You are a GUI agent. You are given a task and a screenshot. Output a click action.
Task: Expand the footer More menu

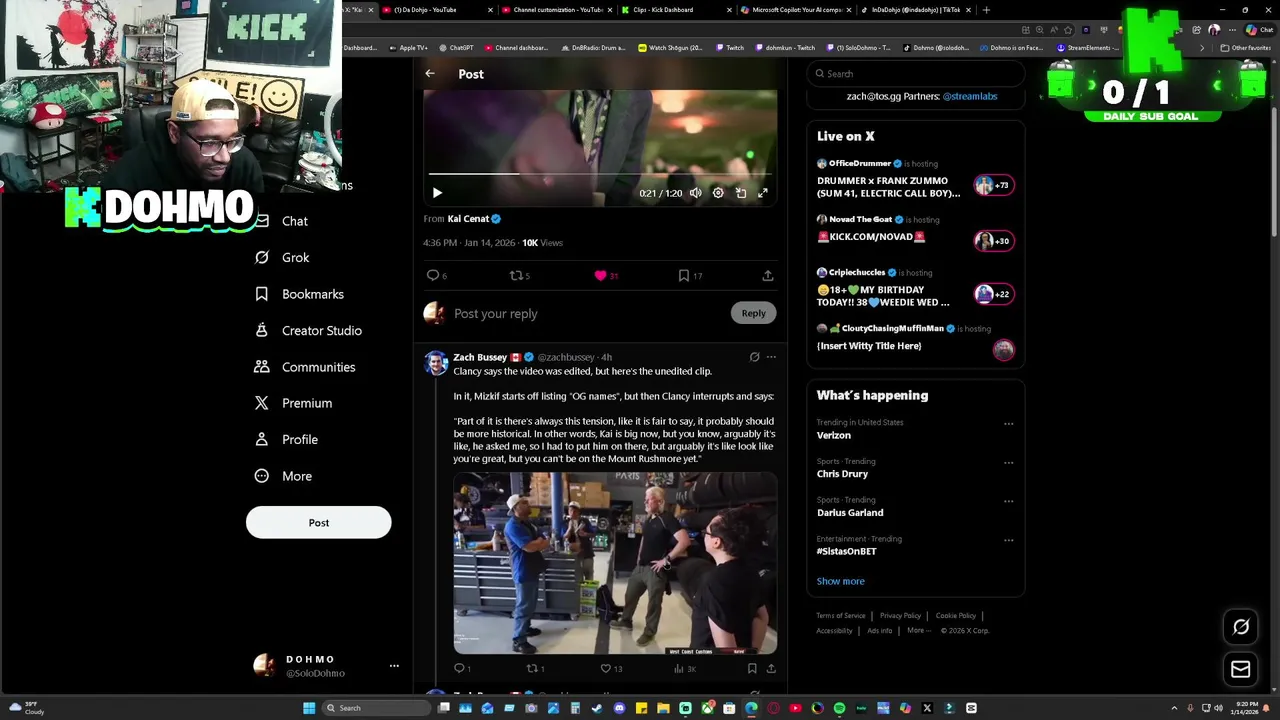(919, 631)
